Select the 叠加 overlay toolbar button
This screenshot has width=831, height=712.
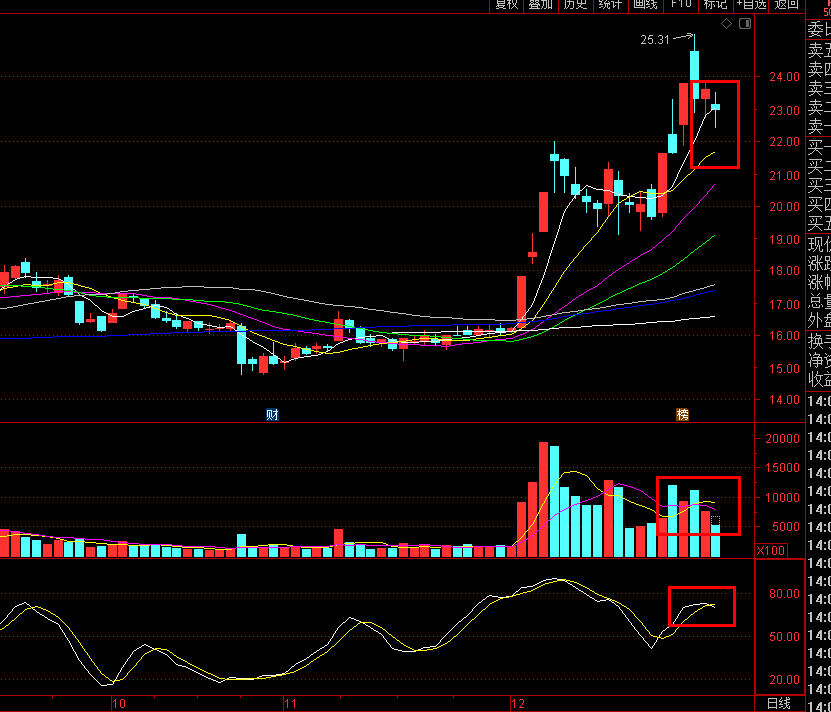tap(541, 5)
